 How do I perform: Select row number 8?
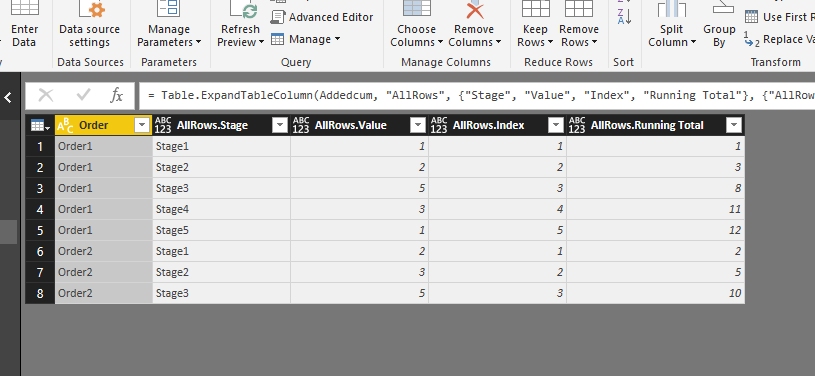point(40,293)
